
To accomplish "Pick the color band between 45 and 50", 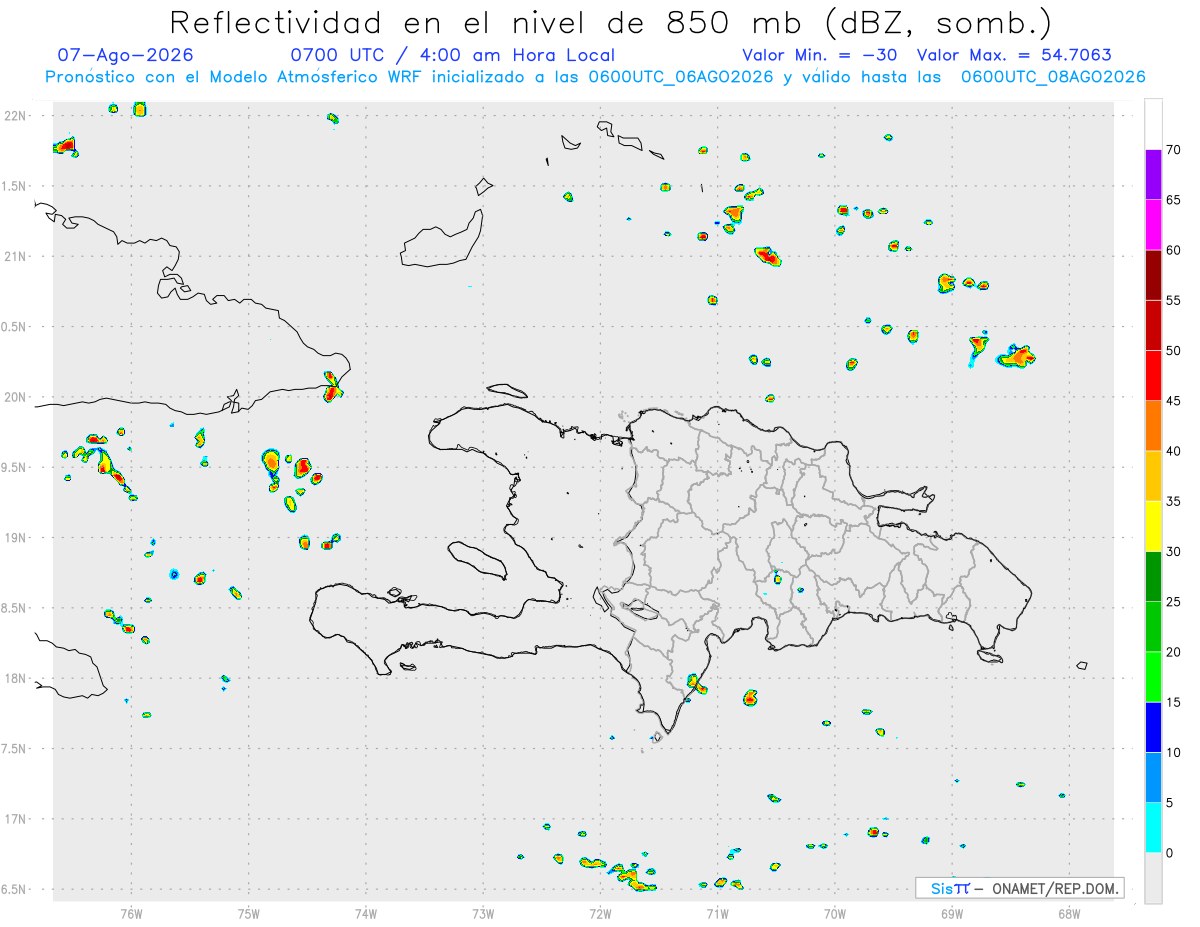I will click(1153, 376).
